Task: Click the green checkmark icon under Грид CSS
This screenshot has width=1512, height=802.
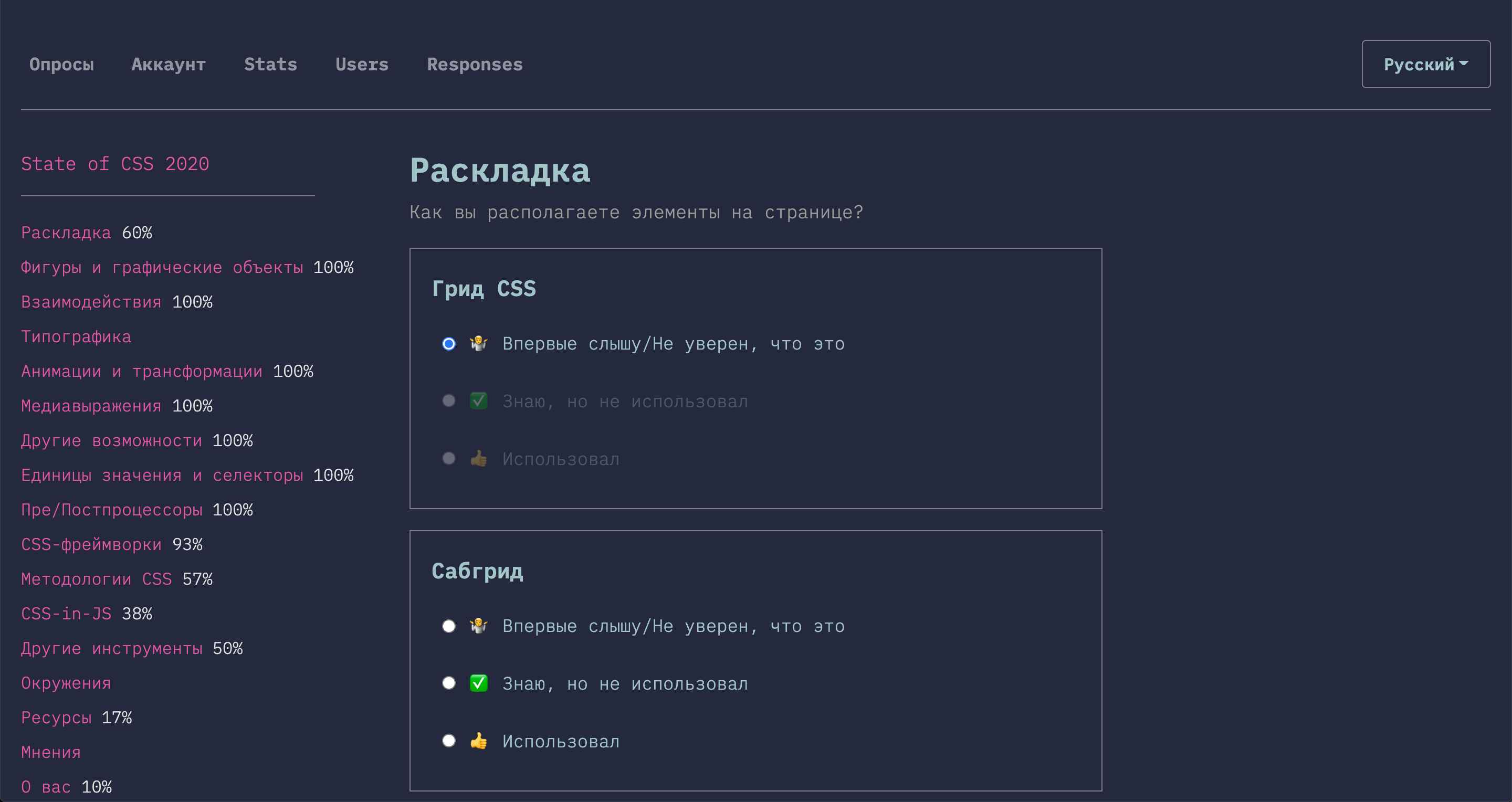Action: pos(478,400)
